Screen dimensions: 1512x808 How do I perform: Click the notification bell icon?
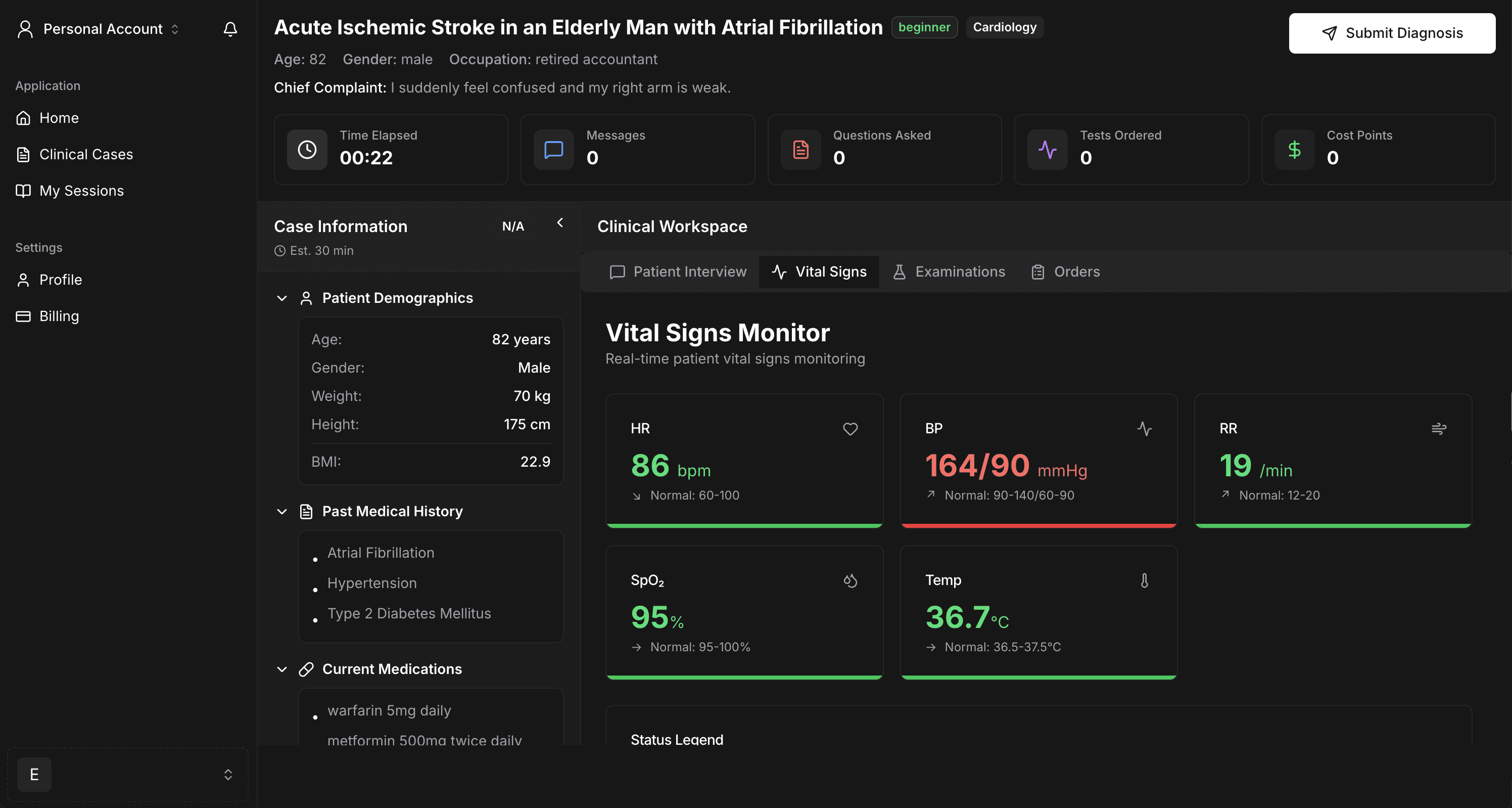[x=230, y=29]
